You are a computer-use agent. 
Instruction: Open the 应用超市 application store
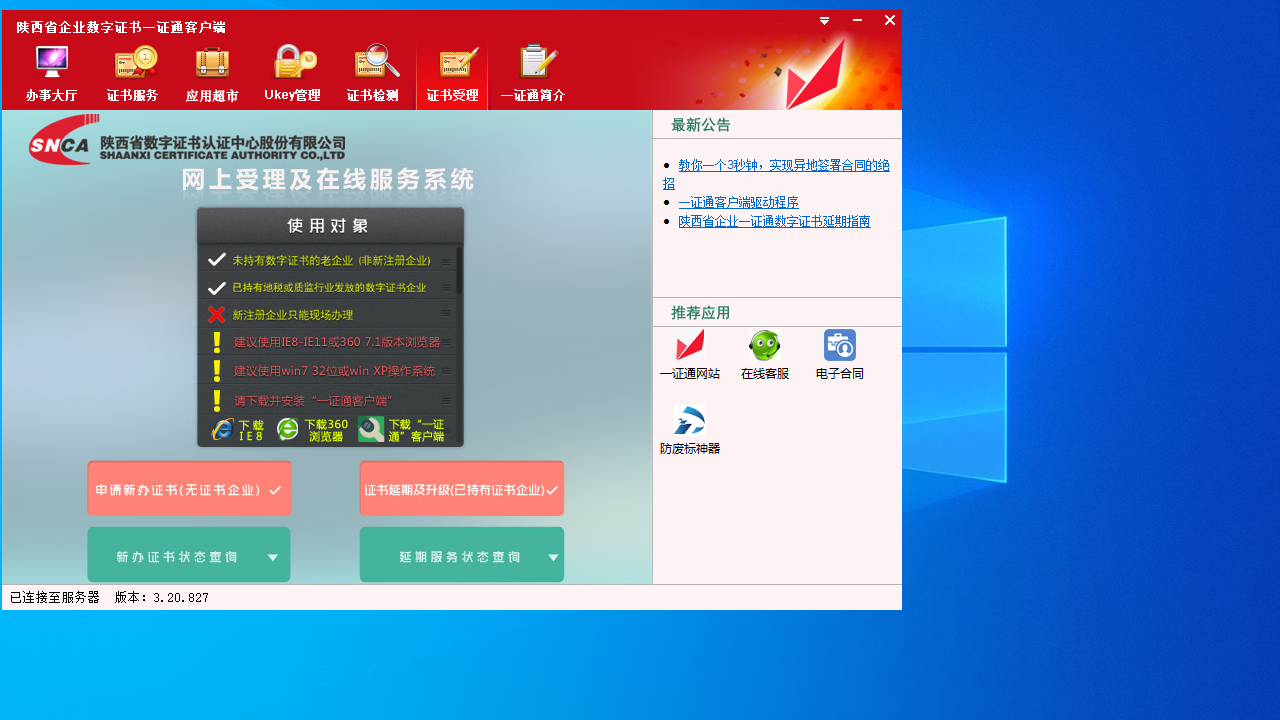[x=212, y=72]
